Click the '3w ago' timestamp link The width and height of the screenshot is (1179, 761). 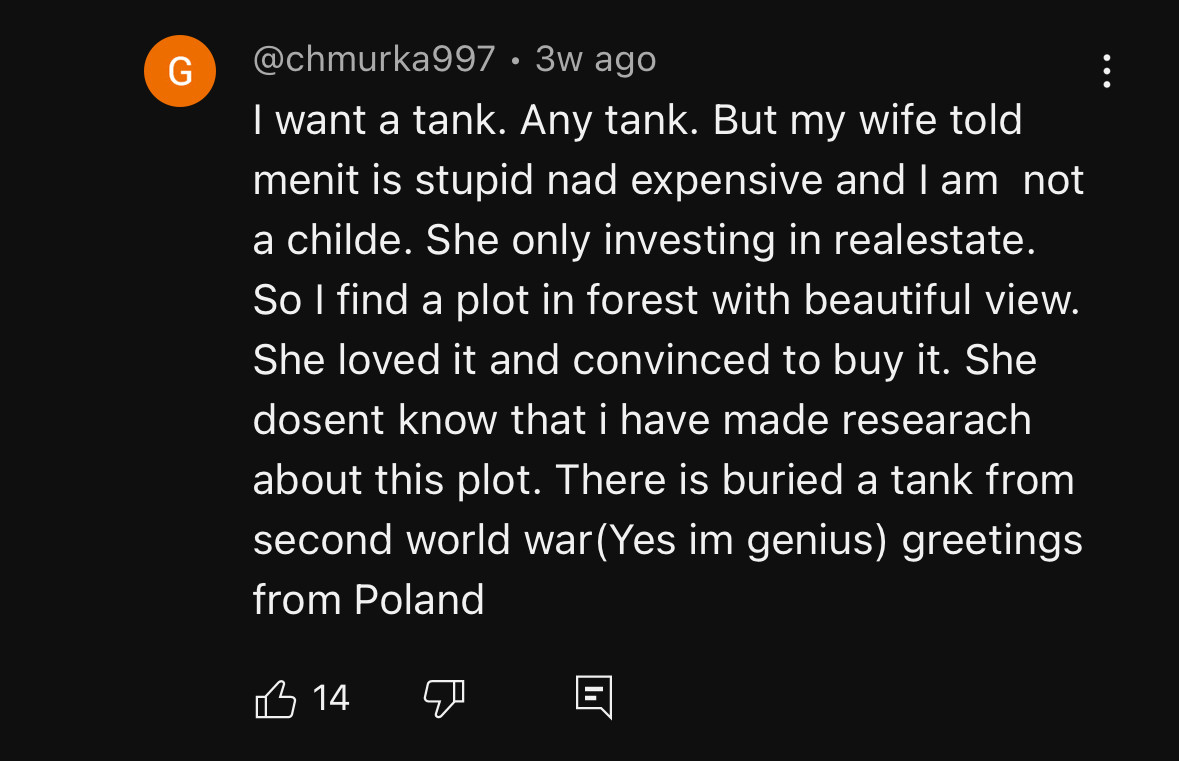coord(595,60)
